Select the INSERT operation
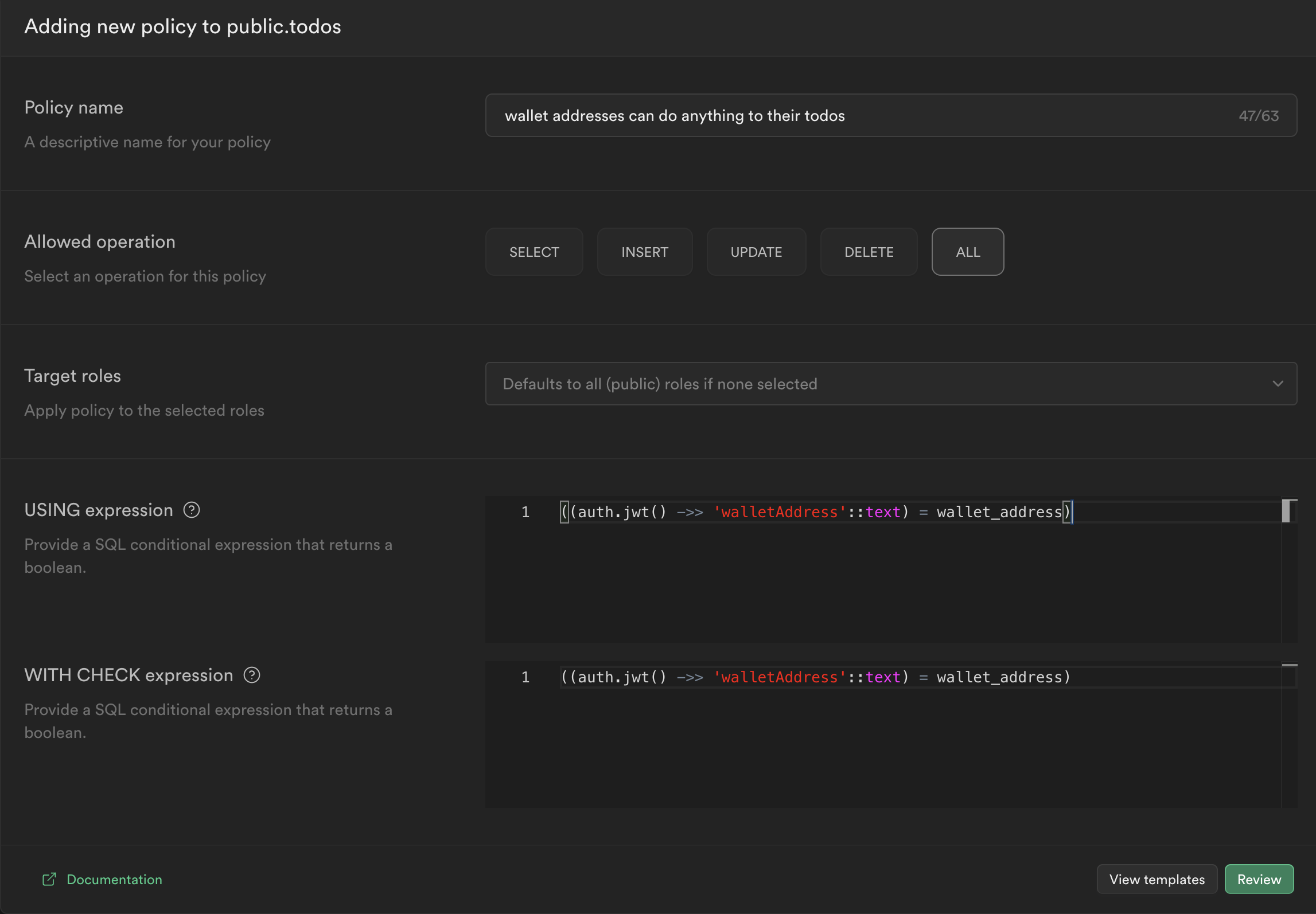The image size is (1316, 914). tap(645, 252)
